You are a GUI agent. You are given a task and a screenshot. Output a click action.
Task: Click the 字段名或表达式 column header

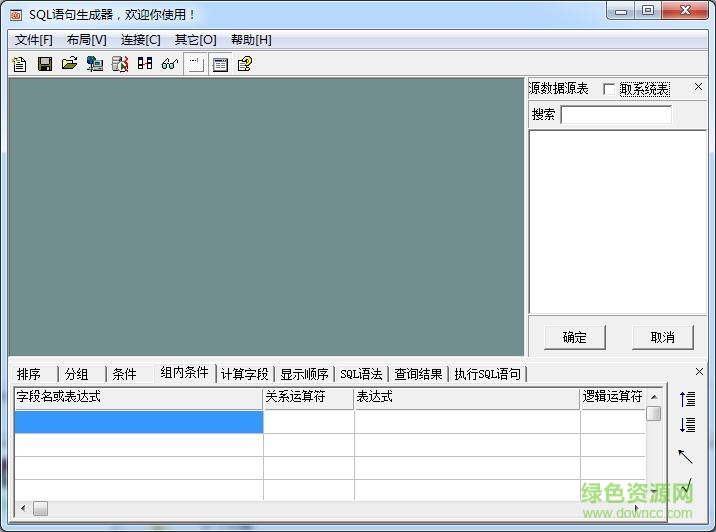pos(138,398)
